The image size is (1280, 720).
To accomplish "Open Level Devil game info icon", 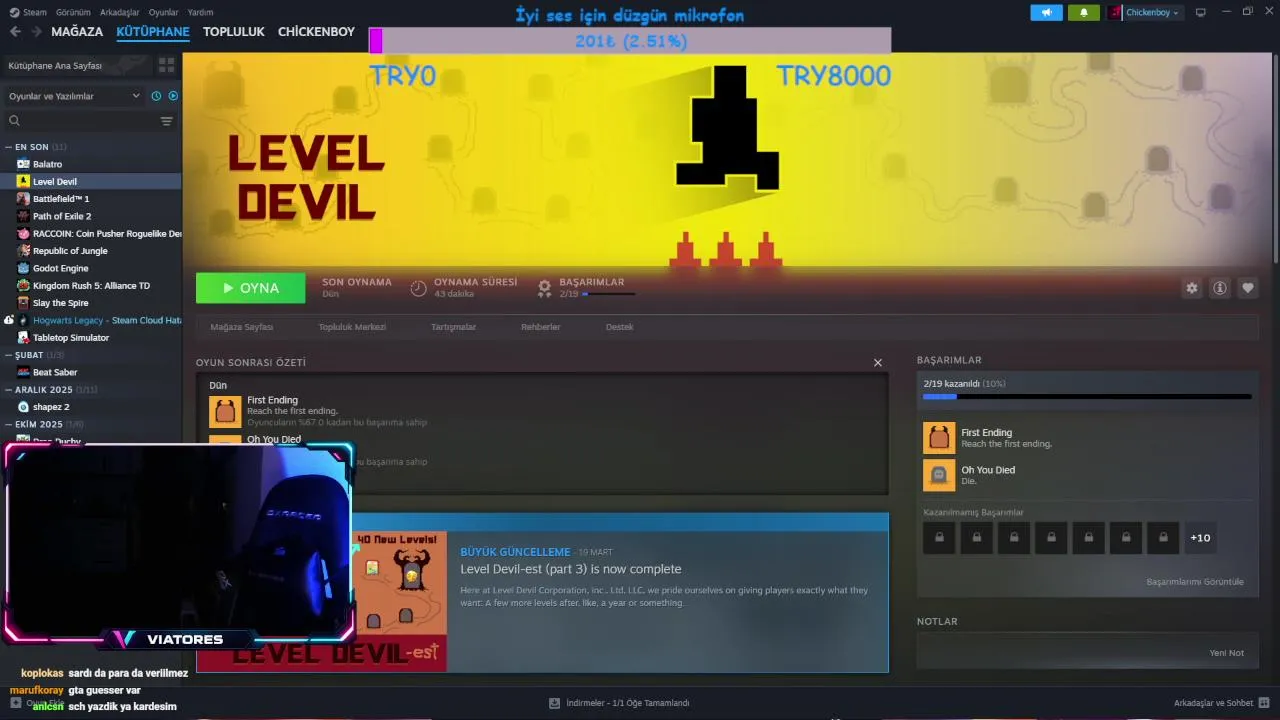I will (1219, 288).
